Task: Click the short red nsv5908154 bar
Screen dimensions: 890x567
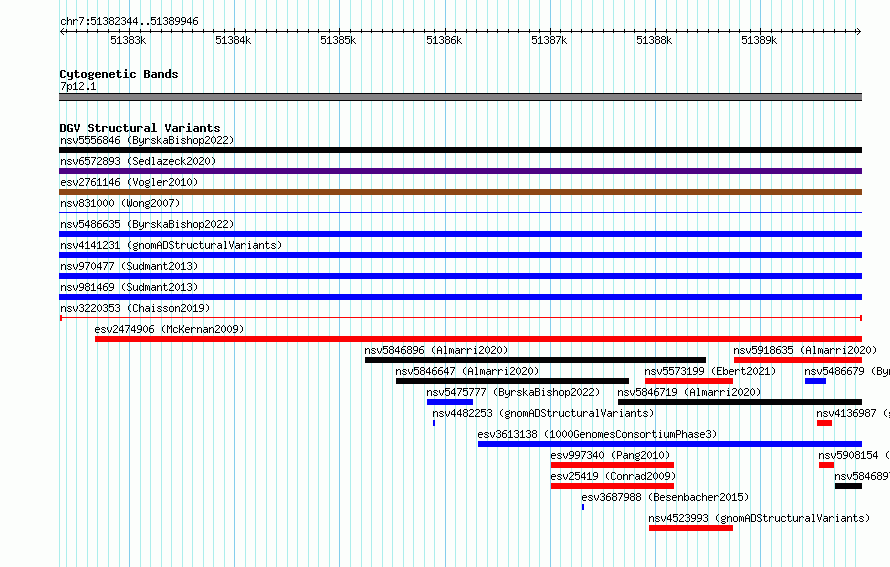Action: [826, 465]
